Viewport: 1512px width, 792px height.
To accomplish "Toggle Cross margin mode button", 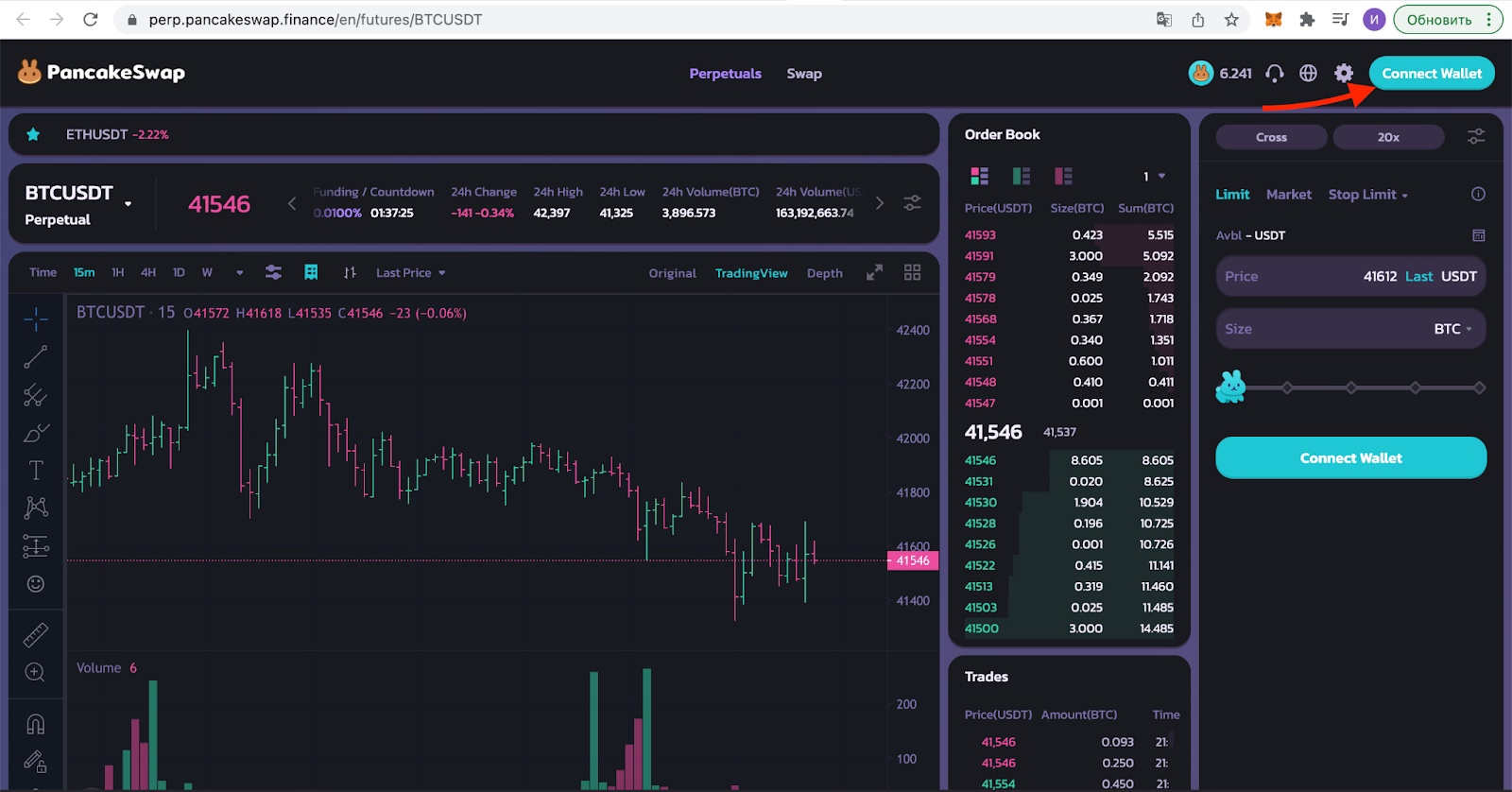I will click(1271, 137).
